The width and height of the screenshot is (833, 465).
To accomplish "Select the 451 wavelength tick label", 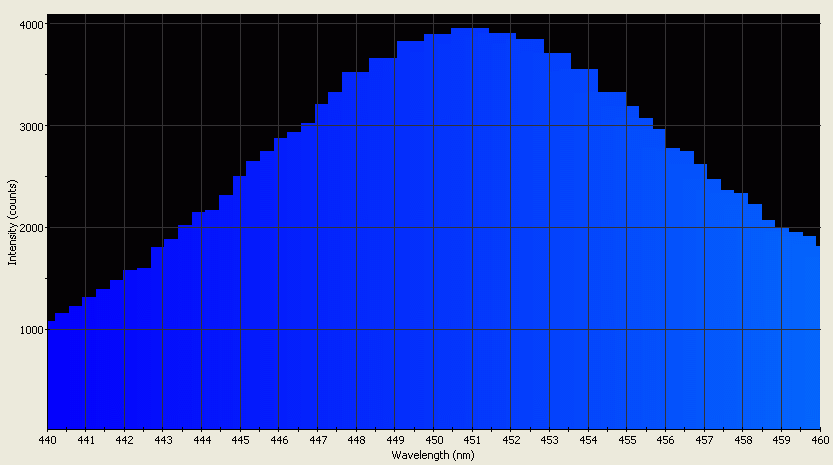I will click(472, 440).
